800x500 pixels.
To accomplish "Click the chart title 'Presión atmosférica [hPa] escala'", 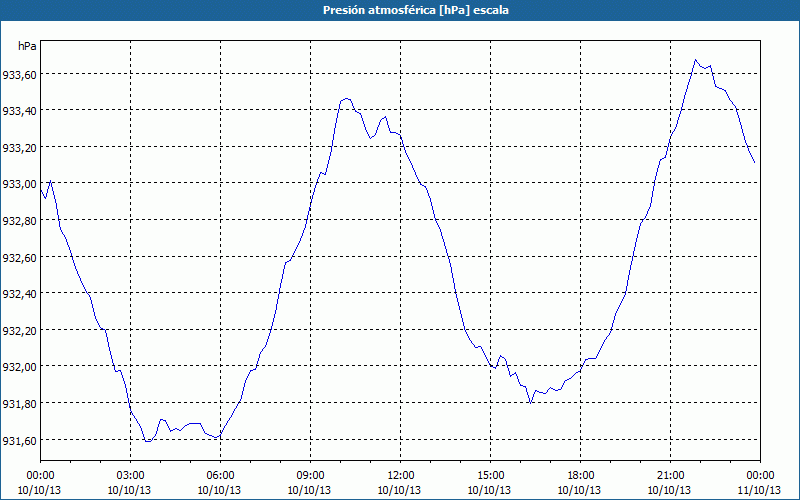I will click(416, 10).
